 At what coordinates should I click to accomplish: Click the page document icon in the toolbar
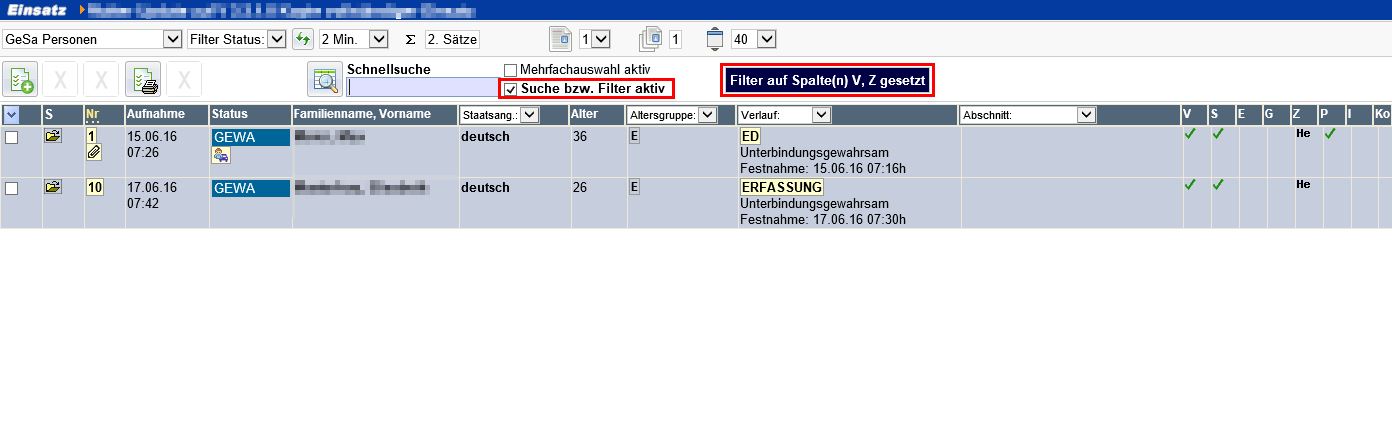(x=561, y=39)
